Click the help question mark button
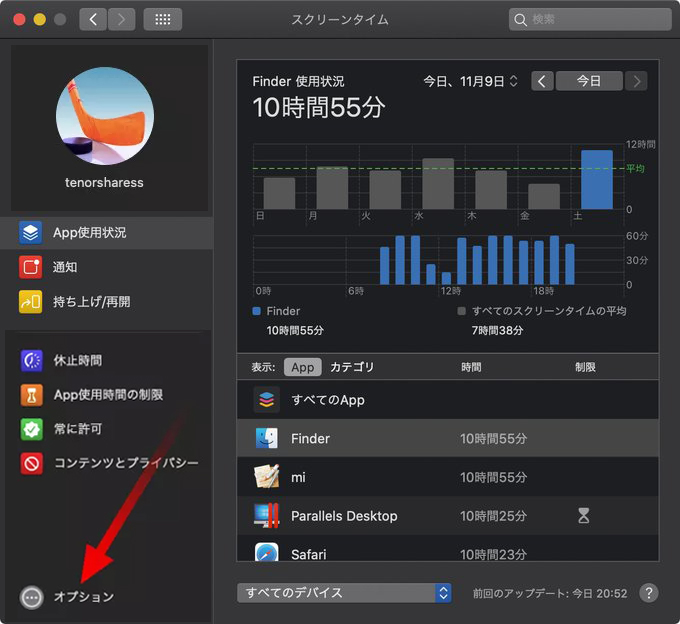 648,593
